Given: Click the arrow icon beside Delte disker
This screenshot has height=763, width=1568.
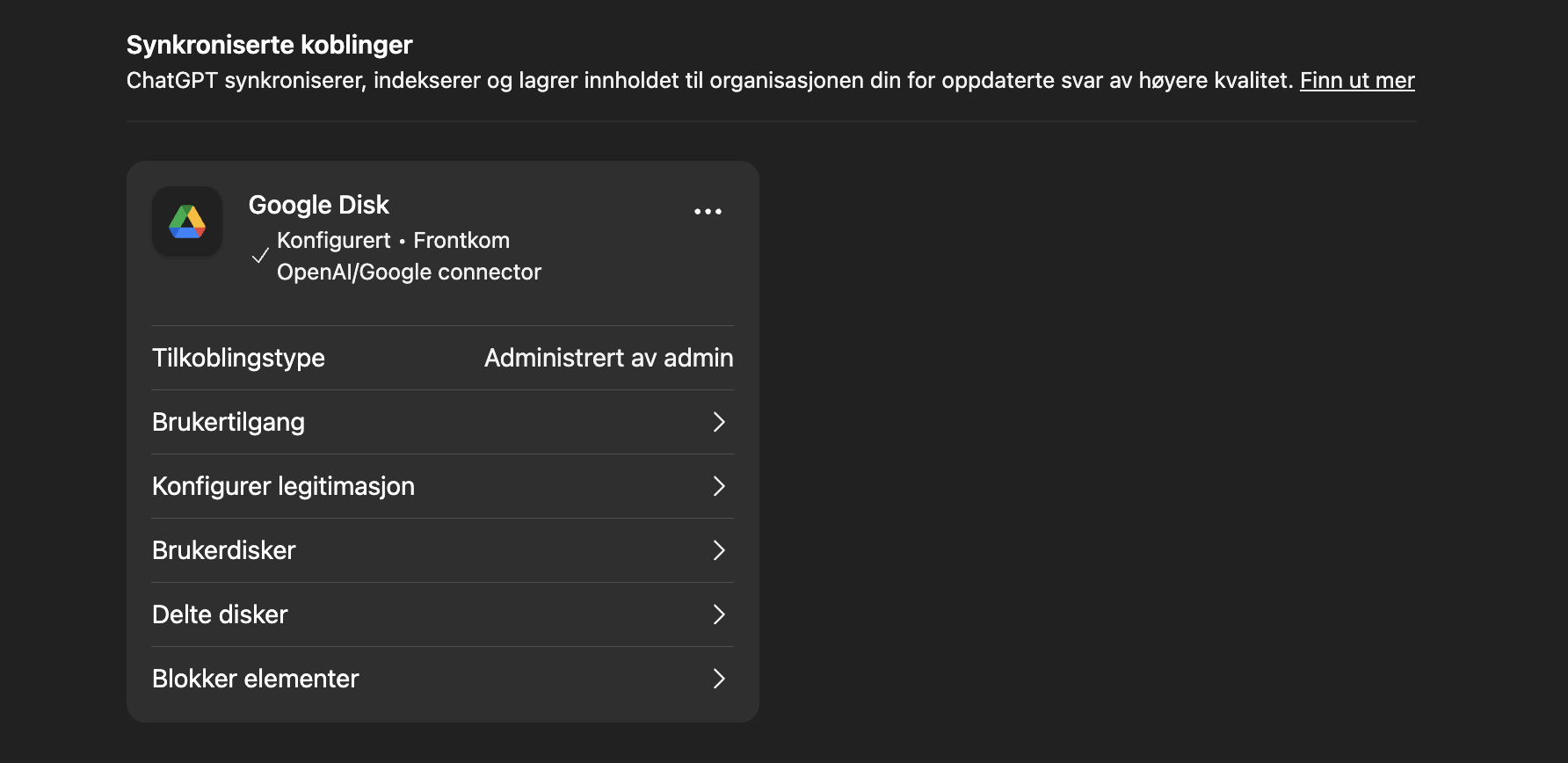Looking at the screenshot, I should pos(718,614).
